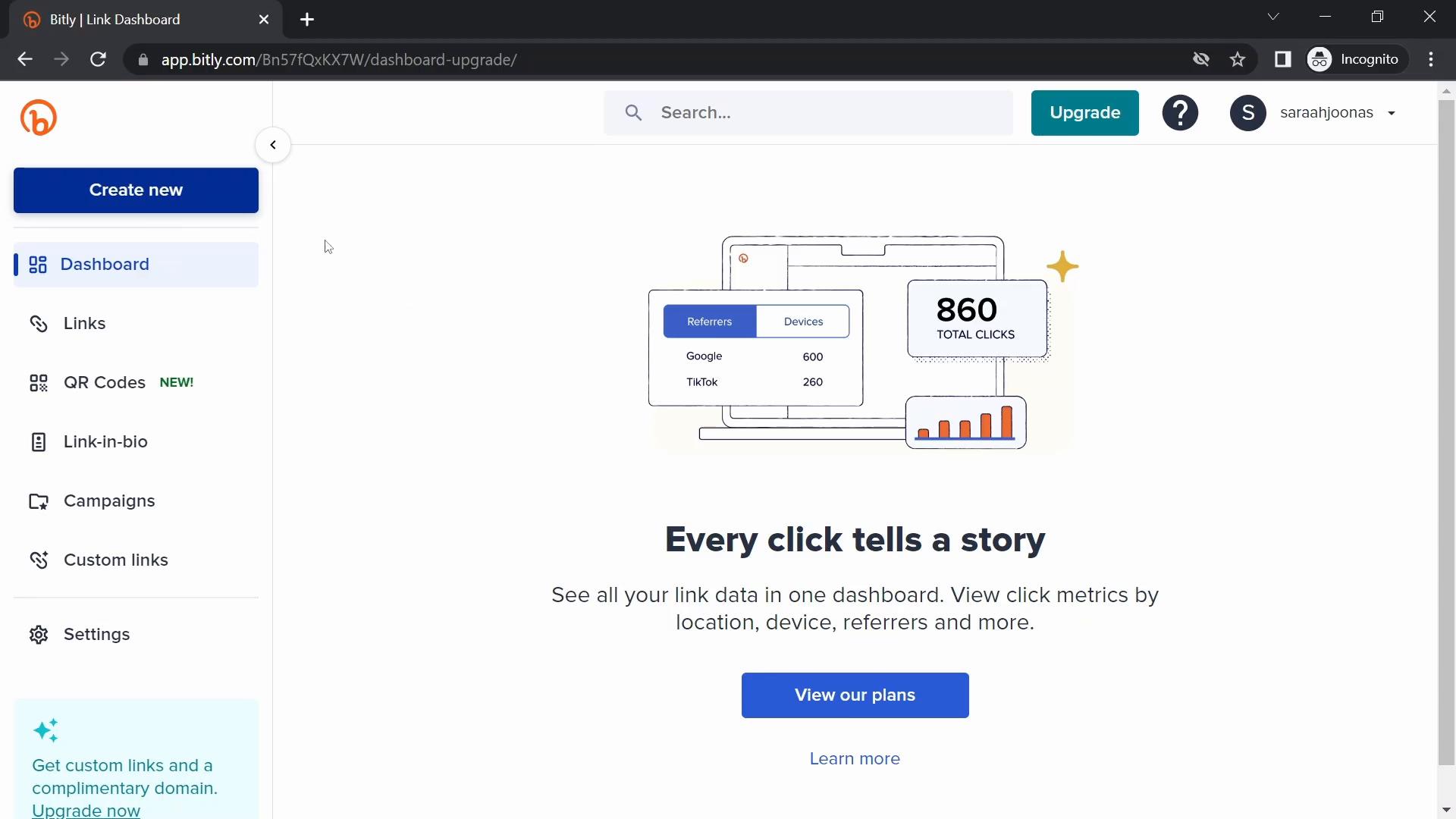
Task: Open the Campaigns section
Action: tap(109, 500)
